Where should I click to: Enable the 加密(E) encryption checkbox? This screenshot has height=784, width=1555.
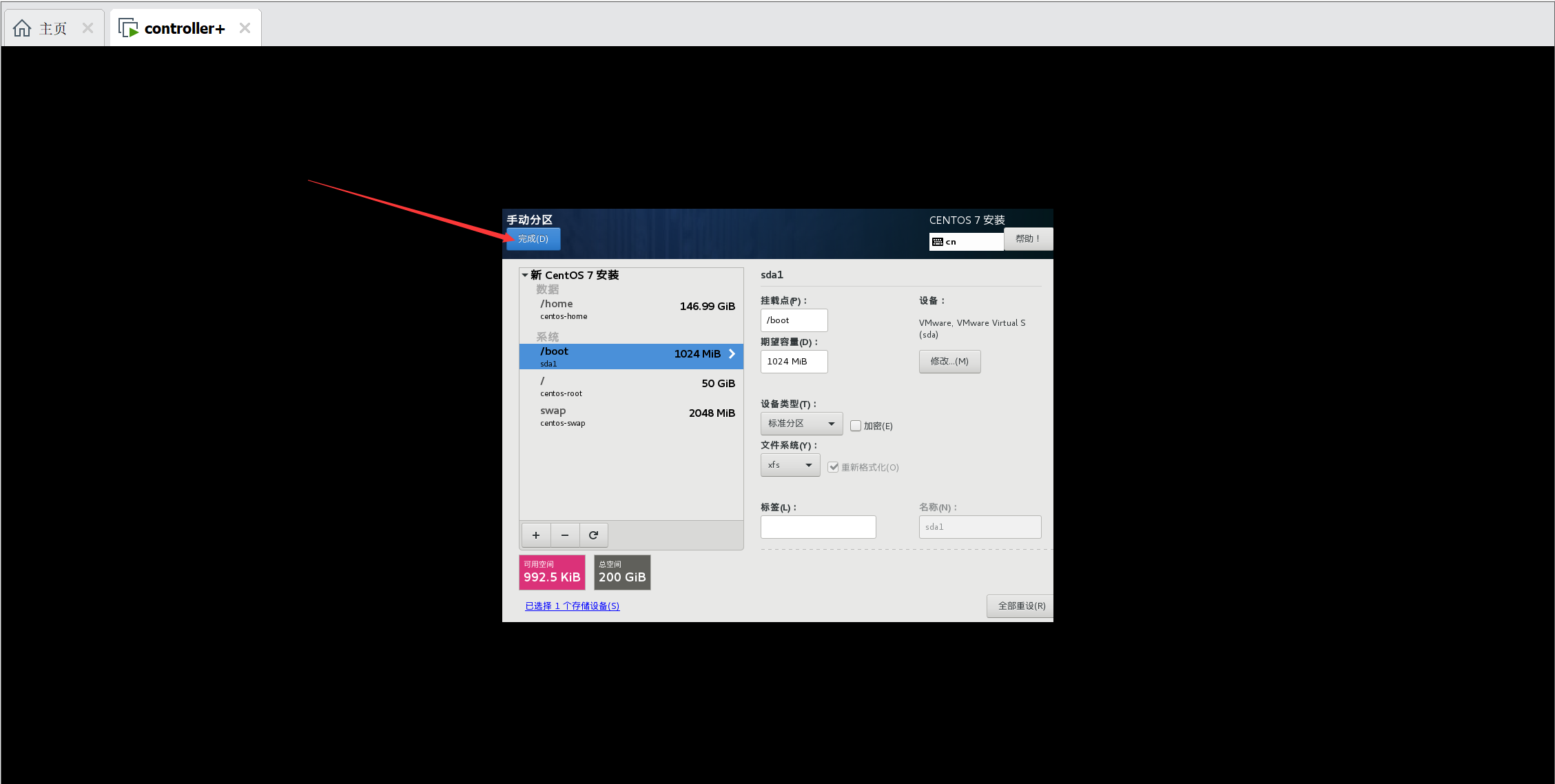(x=856, y=426)
